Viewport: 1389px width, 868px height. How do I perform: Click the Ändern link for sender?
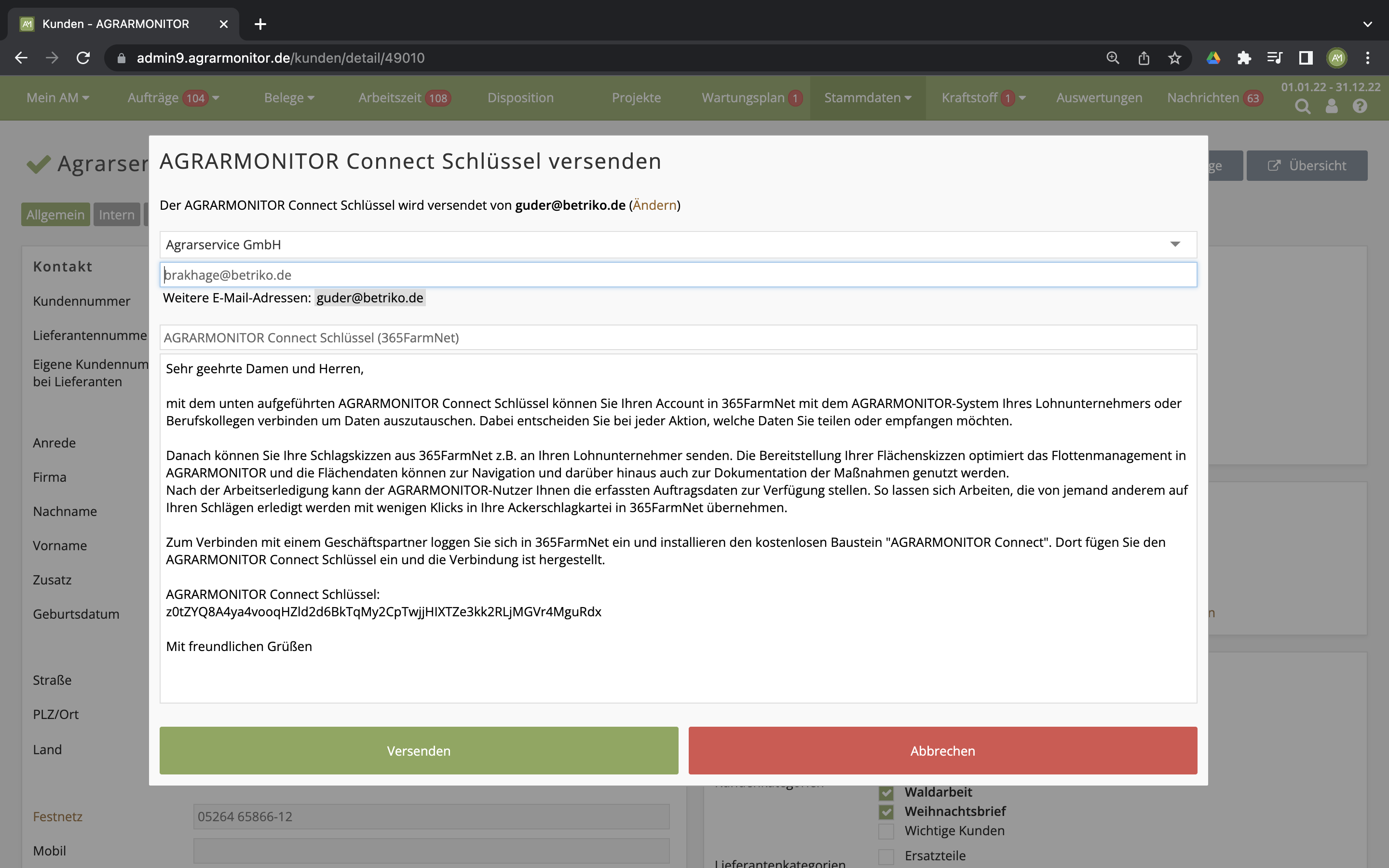click(x=654, y=205)
